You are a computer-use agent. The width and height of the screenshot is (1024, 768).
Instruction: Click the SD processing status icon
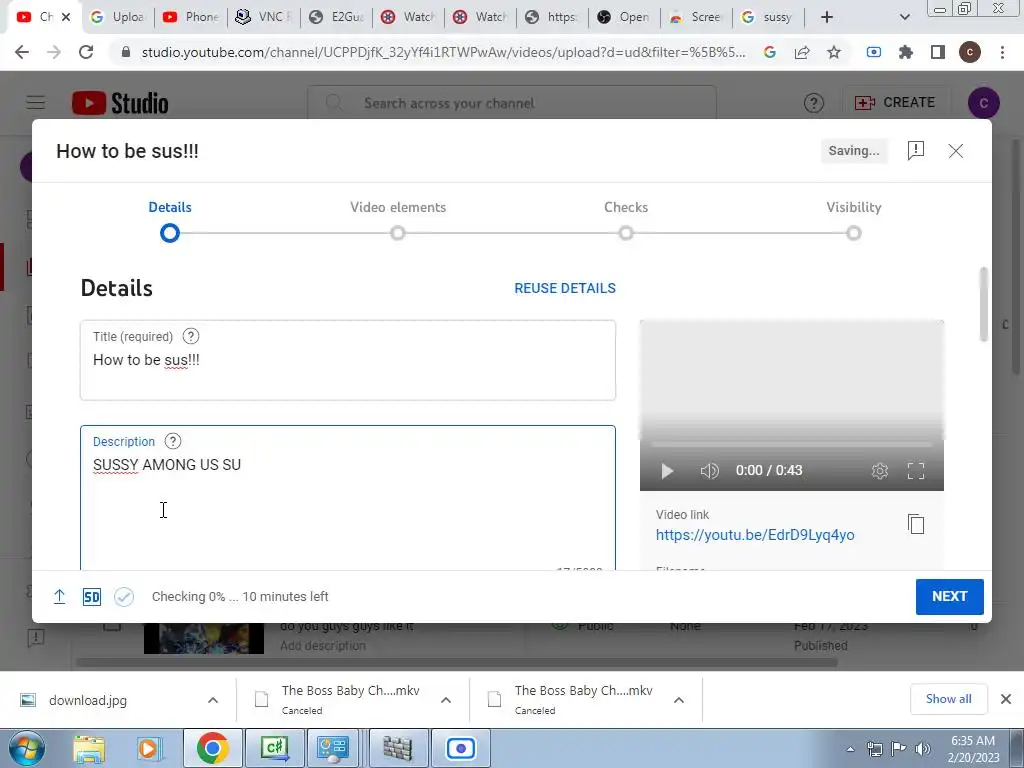[91, 597]
